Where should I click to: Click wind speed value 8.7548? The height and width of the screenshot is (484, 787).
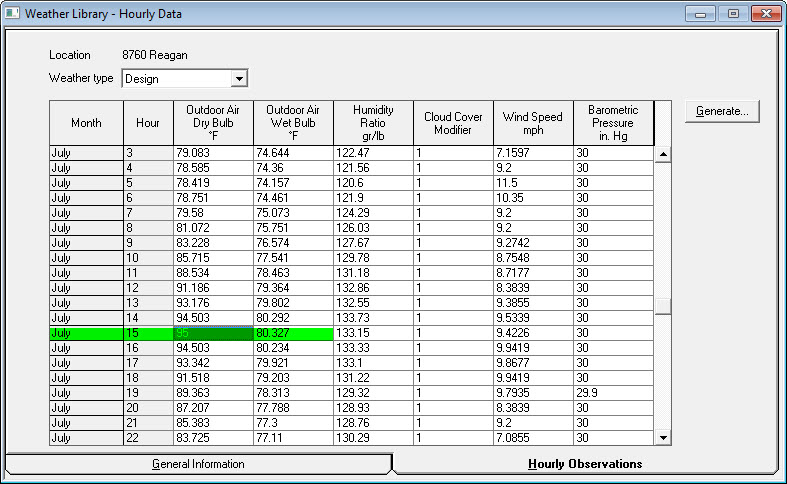click(x=533, y=258)
